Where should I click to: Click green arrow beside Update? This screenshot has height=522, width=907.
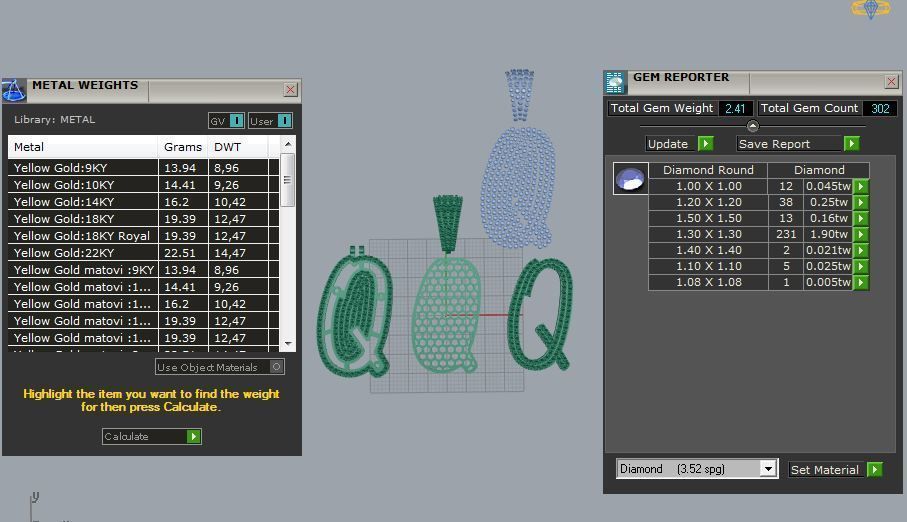[x=705, y=144]
